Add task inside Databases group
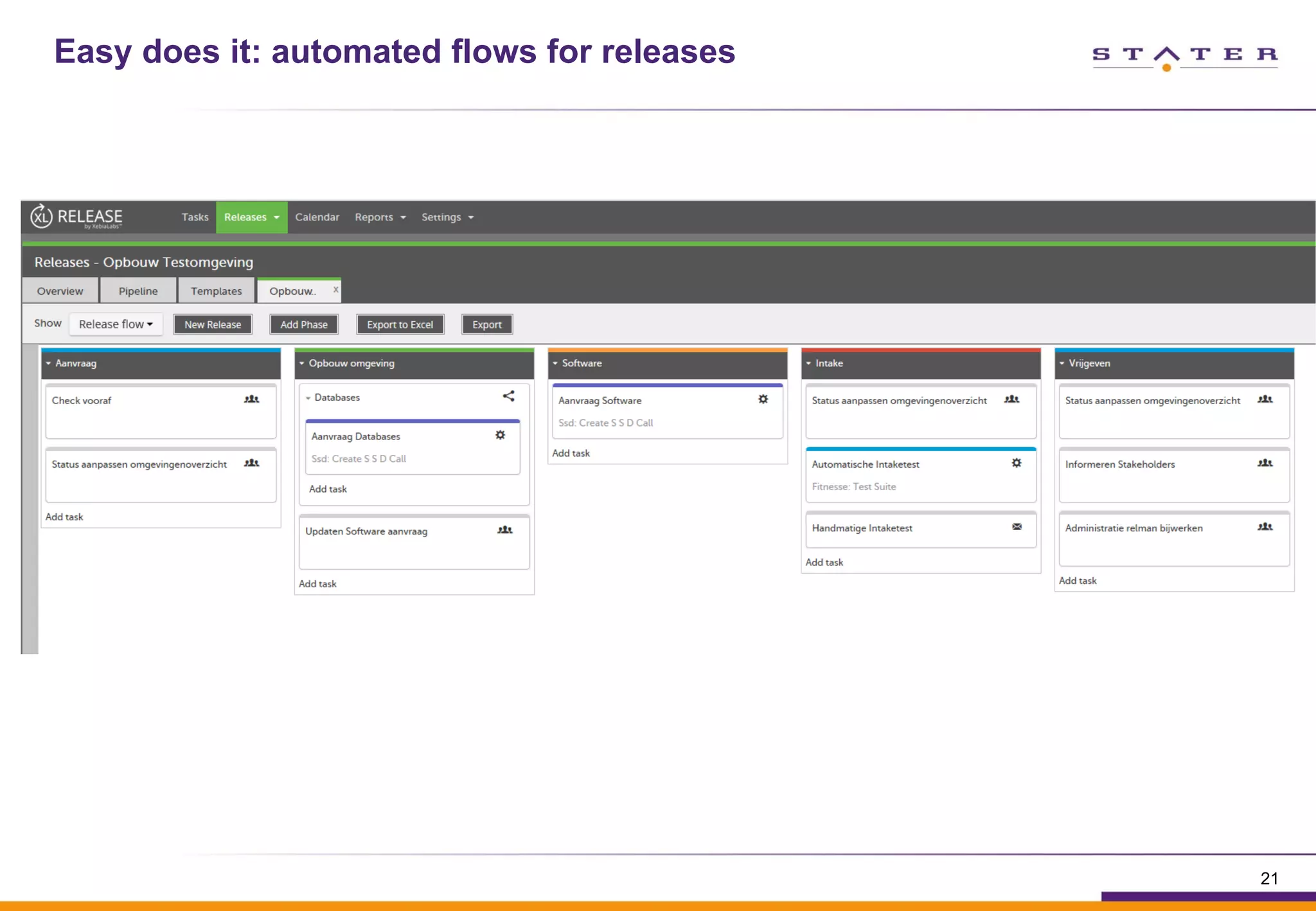 [328, 489]
